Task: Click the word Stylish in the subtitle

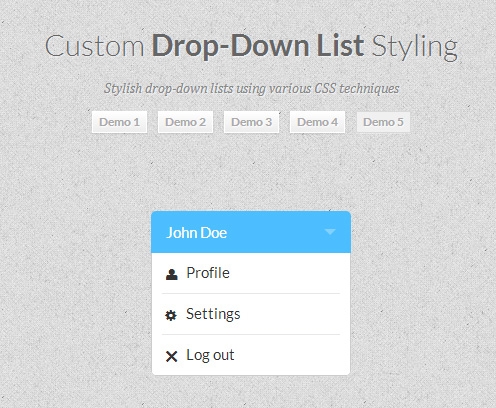Action: click(123, 89)
